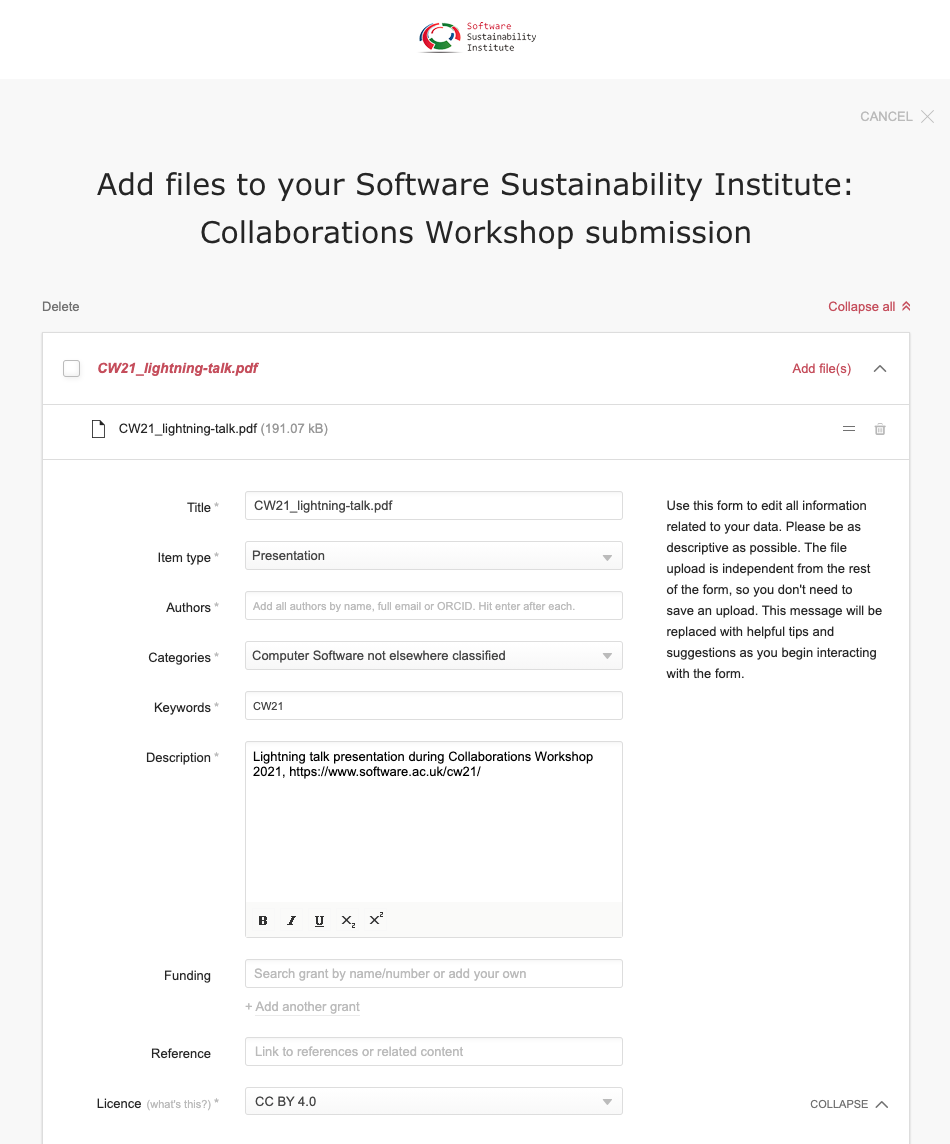Click the Software Sustainability Institute logo

(478, 37)
